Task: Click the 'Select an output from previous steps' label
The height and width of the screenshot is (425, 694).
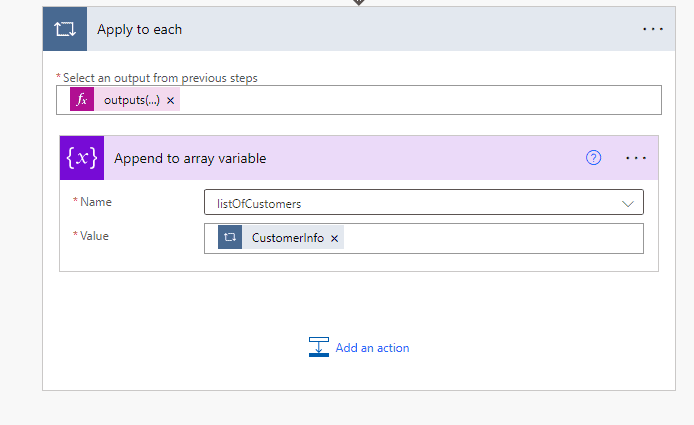Action: (160, 78)
